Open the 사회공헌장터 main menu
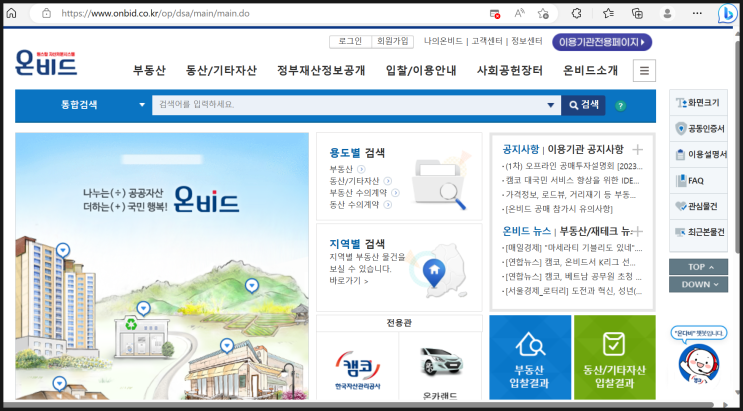The height and width of the screenshot is (411, 743). [x=510, y=71]
